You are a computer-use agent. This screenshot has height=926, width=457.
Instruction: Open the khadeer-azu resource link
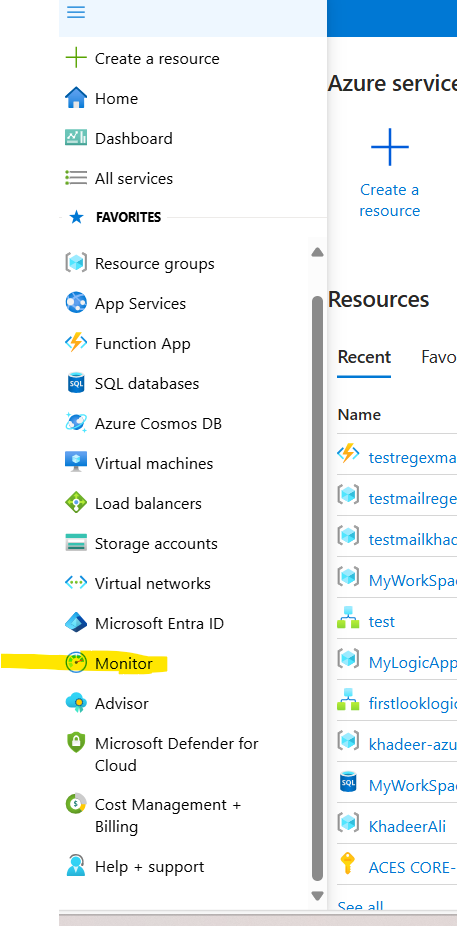(412, 744)
